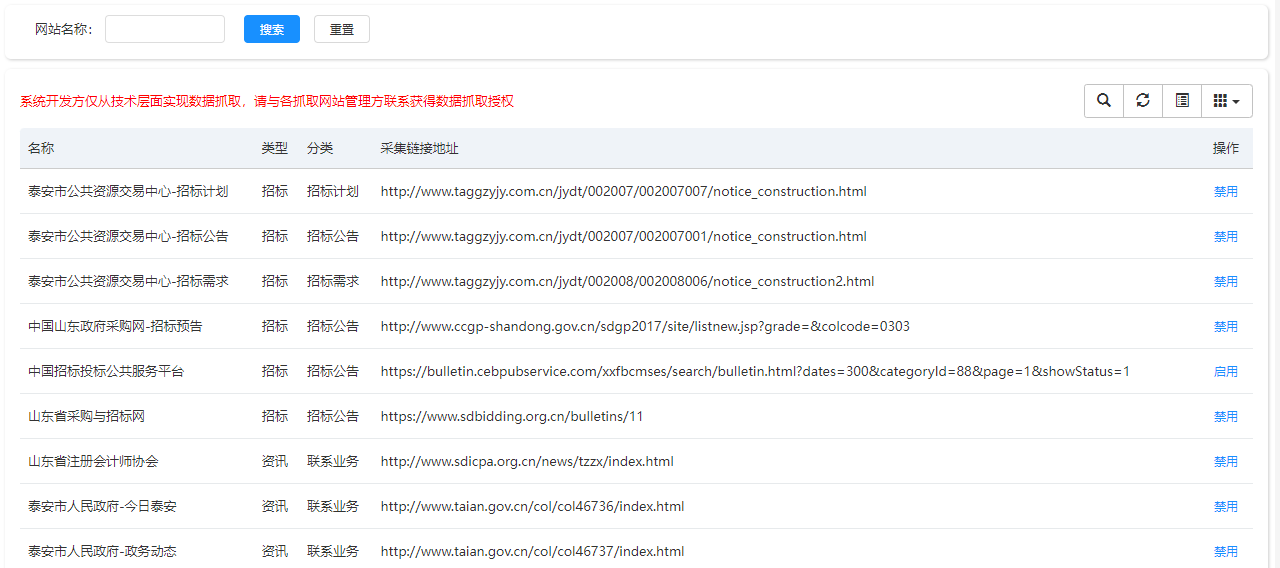
Task: Click the 类型 column header
Action: (275, 148)
